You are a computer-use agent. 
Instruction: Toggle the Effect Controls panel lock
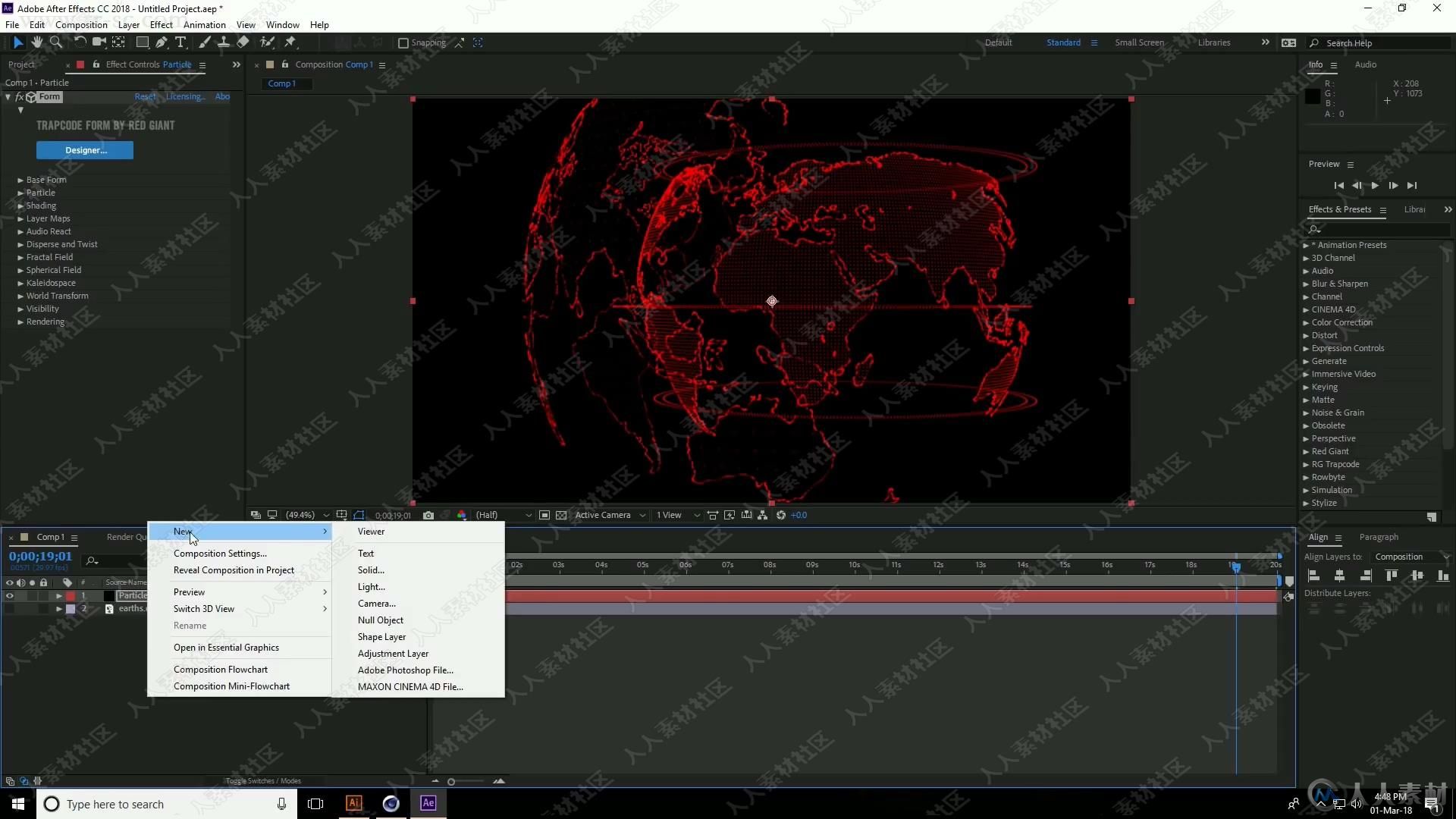pos(96,64)
